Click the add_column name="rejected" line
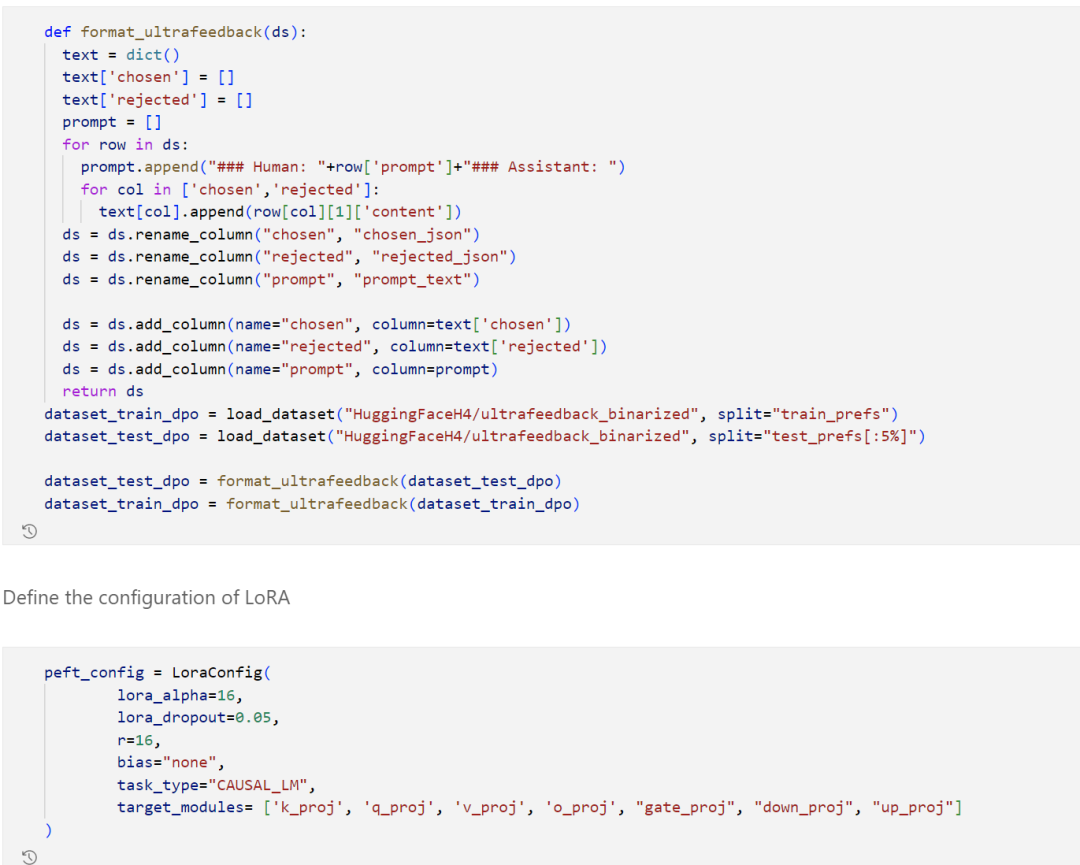The height and width of the screenshot is (865, 1080). (x=335, y=346)
